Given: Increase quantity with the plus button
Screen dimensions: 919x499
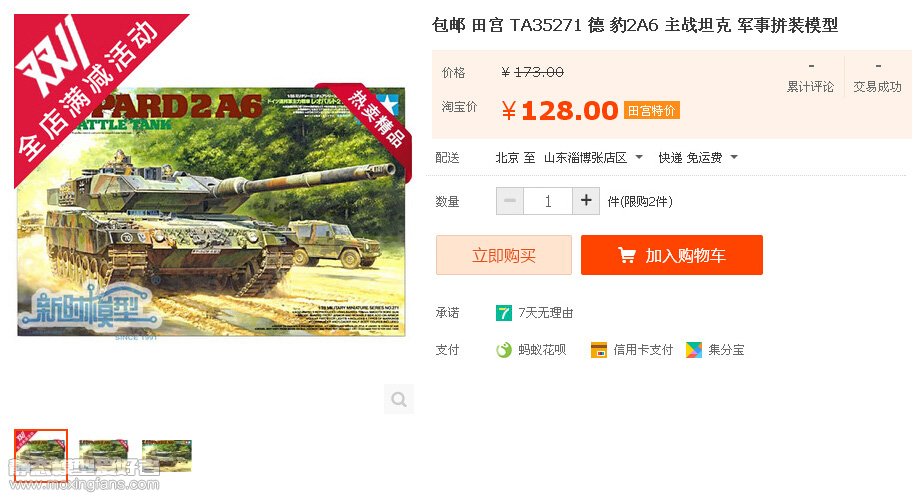Looking at the screenshot, I should click(586, 201).
